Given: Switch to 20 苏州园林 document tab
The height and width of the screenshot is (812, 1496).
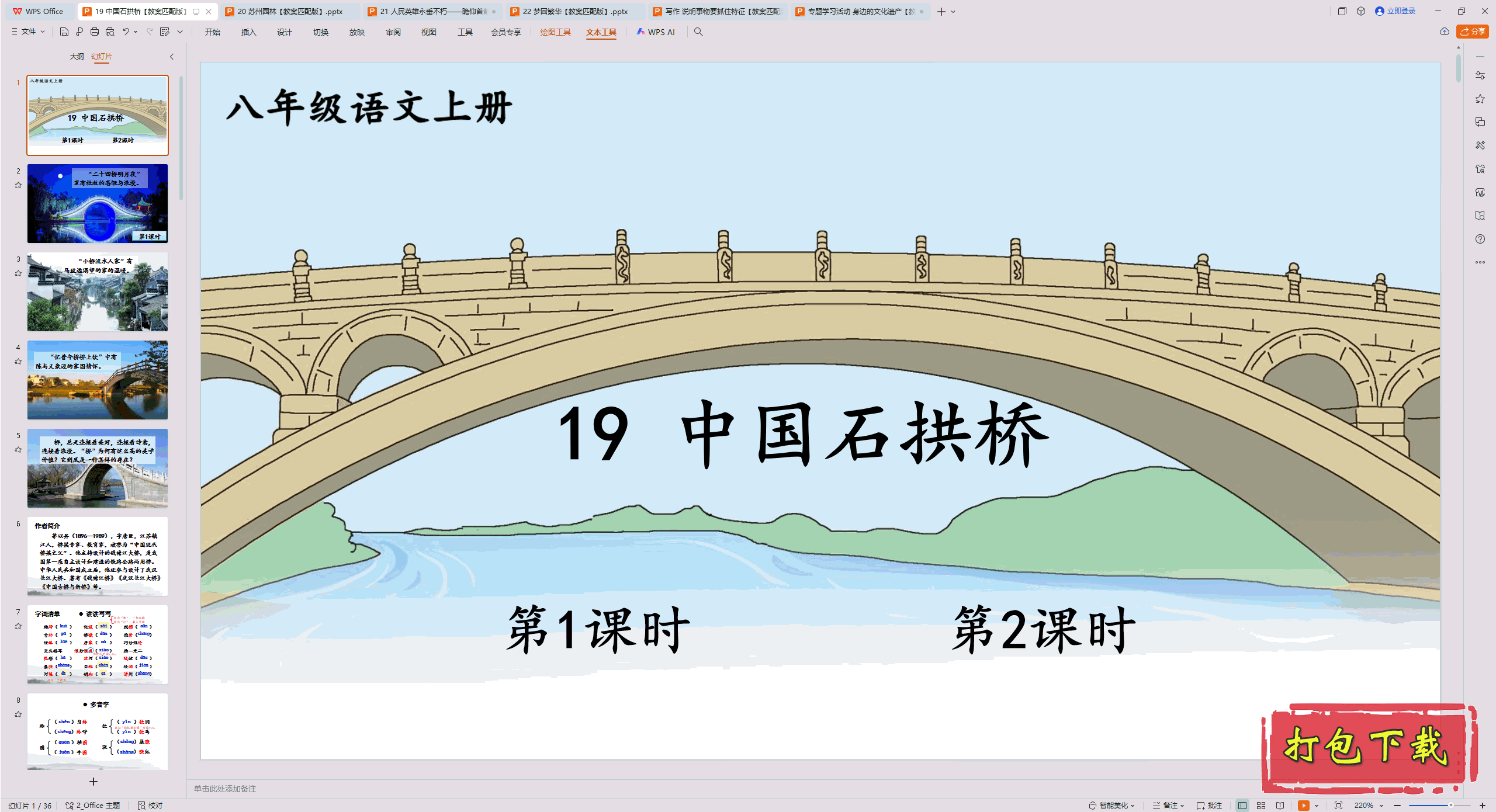Looking at the screenshot, I should pos(289,11).
